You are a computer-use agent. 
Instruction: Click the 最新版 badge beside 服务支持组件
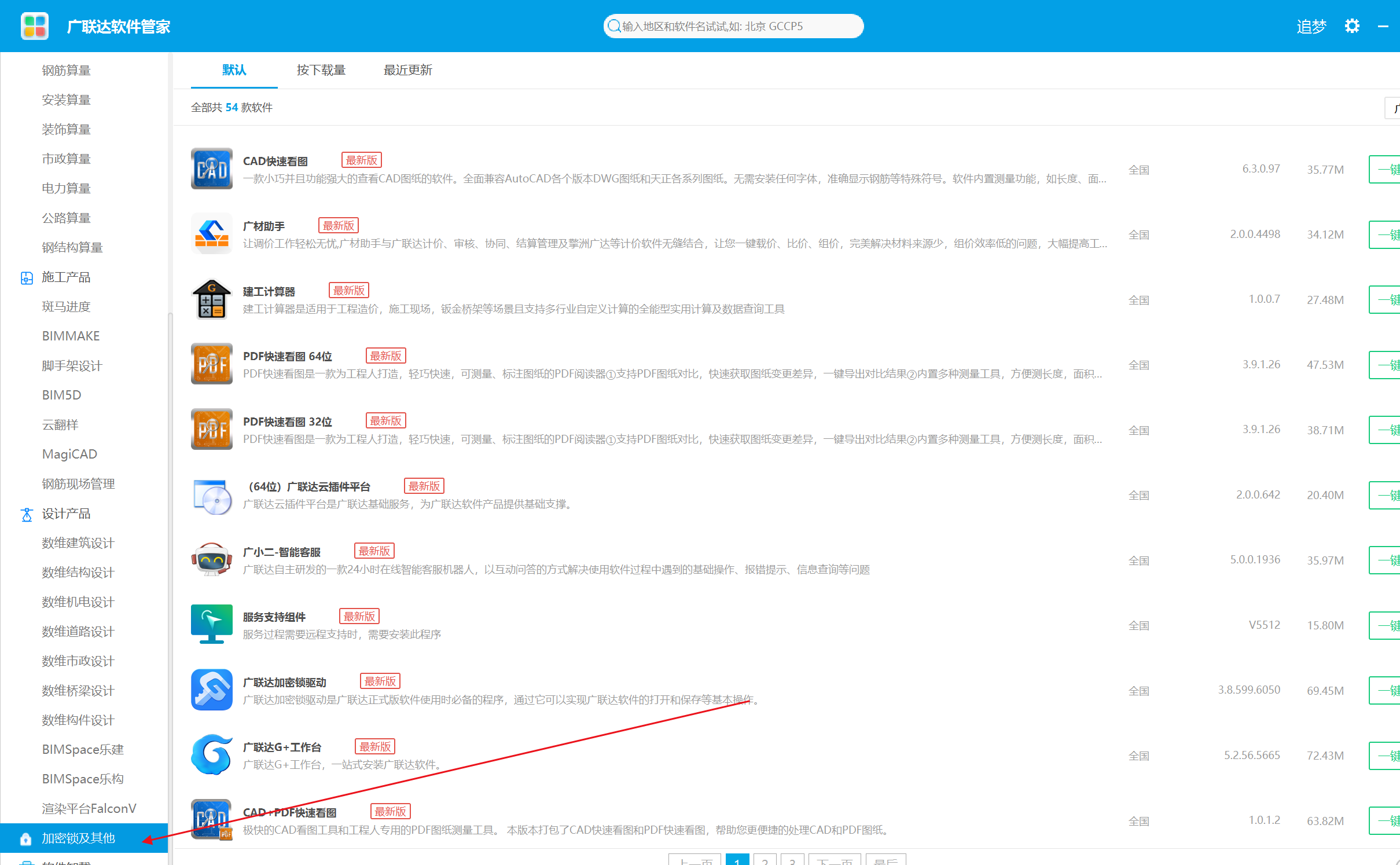coord(359,616)
